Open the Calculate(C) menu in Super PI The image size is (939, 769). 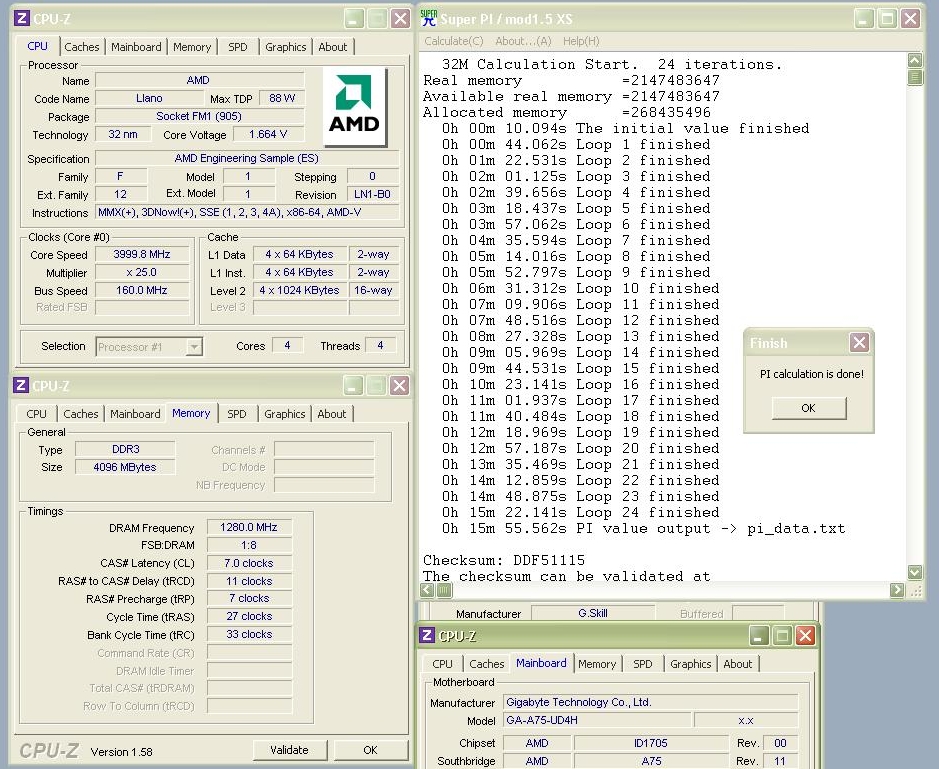(x=453, y=41)
